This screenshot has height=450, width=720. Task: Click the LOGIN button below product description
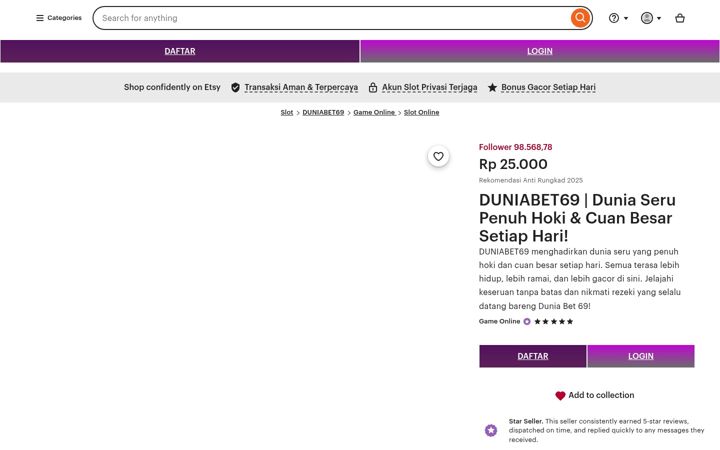pyautogui.click(x=641, y=356)
